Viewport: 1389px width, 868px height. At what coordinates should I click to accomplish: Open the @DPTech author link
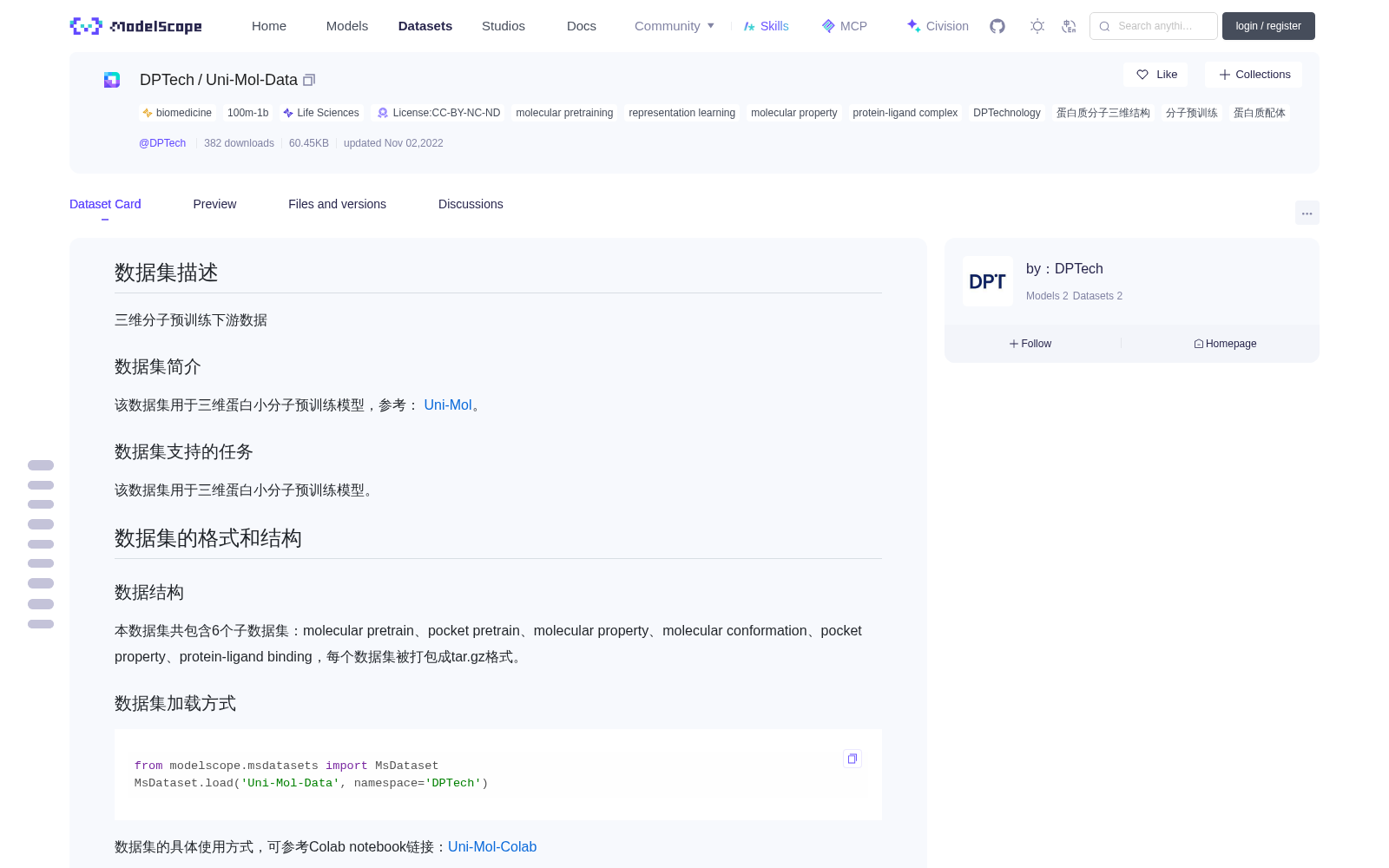[162, 143]
